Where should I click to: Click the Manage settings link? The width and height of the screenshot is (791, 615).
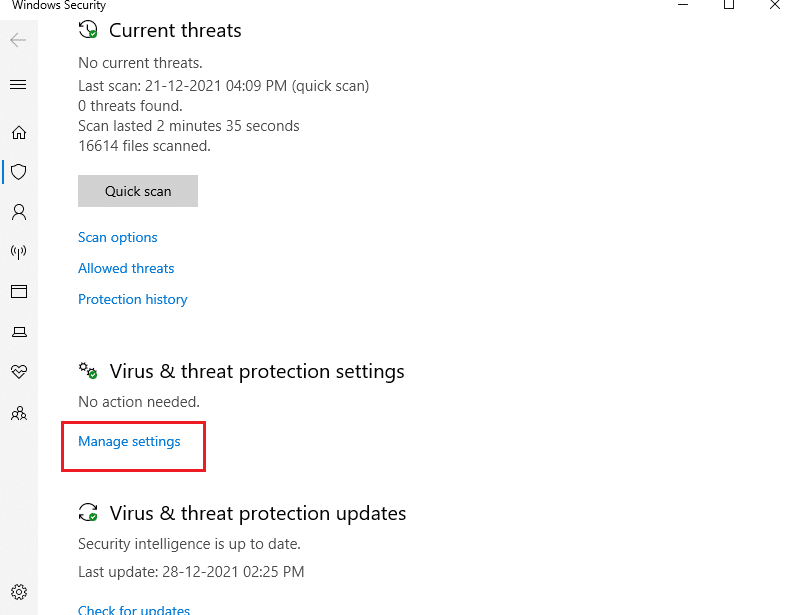(130, 441)
